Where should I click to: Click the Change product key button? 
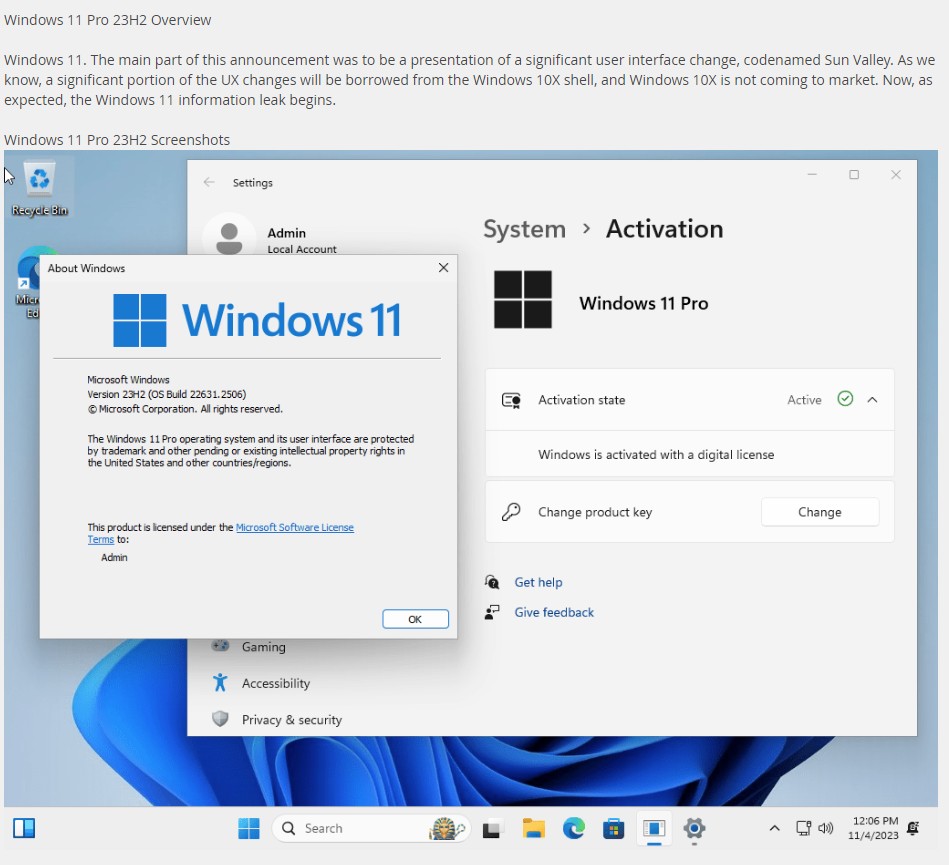point(819,512)
